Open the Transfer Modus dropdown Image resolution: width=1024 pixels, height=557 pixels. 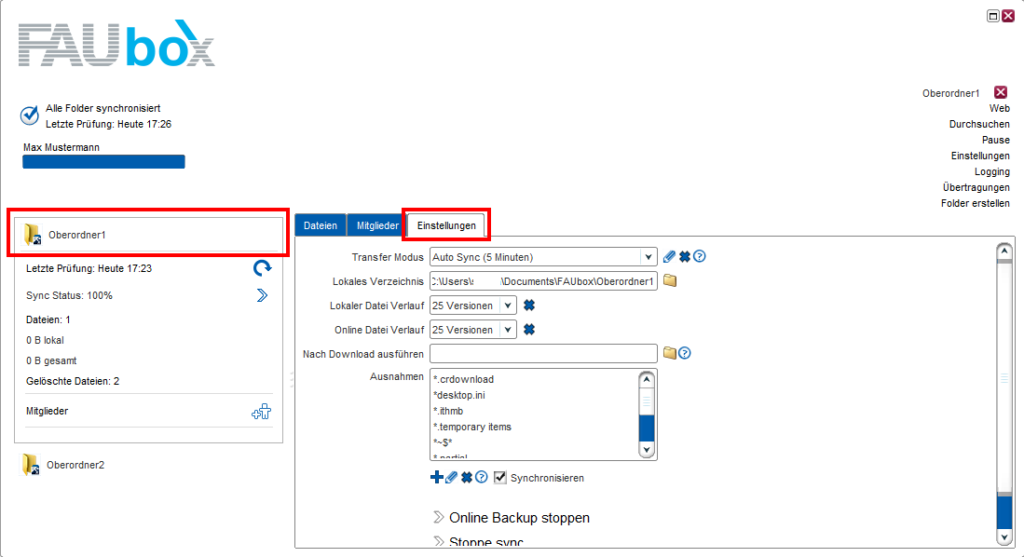pyautogui.click(x=647, y=257)
